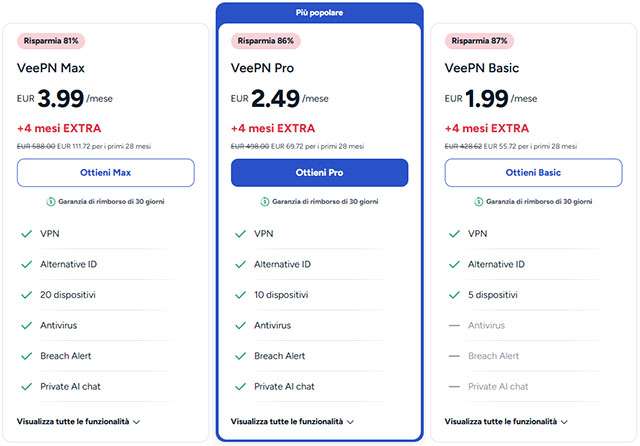Click the dash icon beside Breach Alert in Basic
Viewport: 640px width, 446px height.
pyautogui.click(x=453, y=356)
